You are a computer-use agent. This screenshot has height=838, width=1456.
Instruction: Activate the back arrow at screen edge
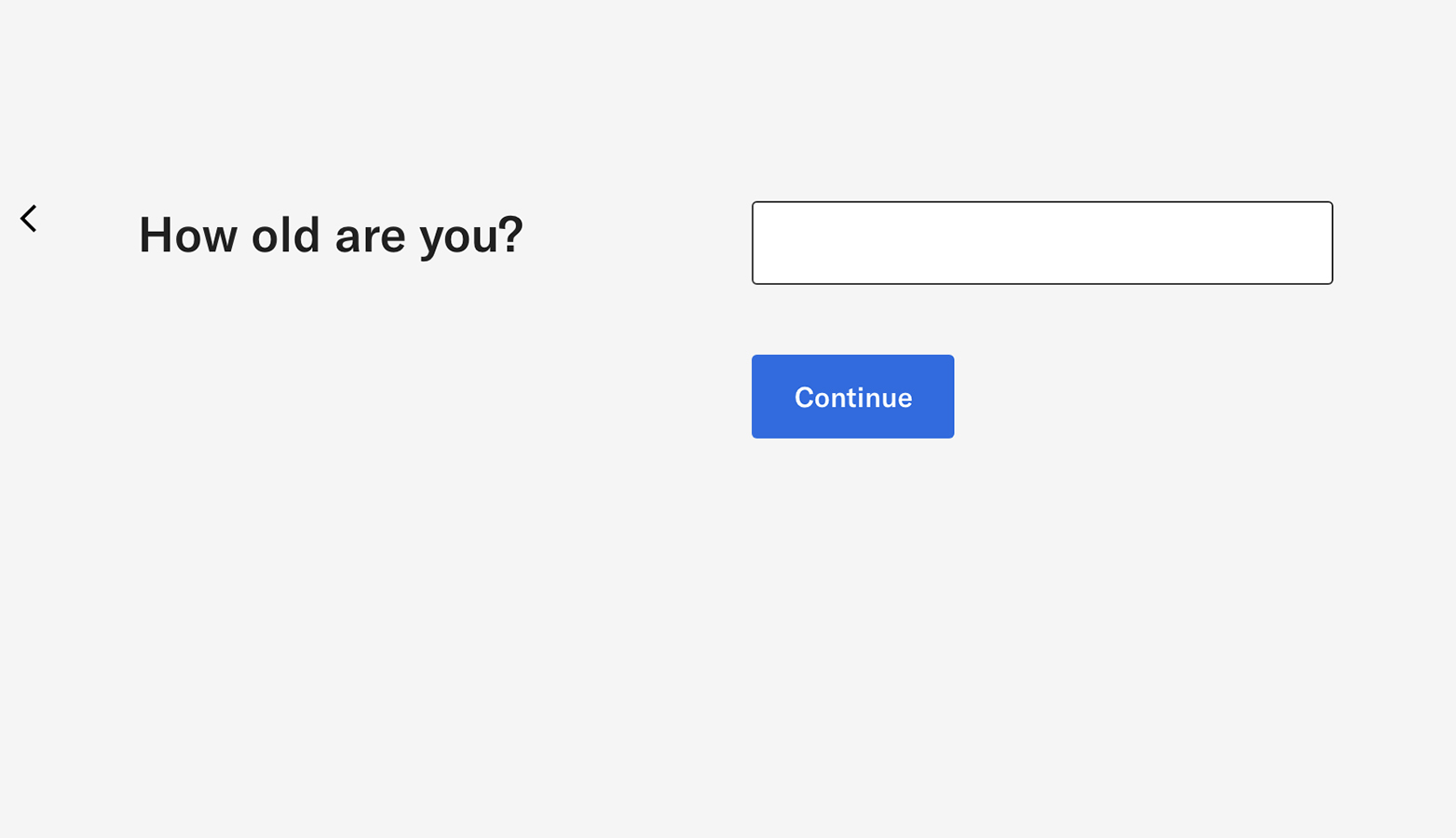(28, 218)
